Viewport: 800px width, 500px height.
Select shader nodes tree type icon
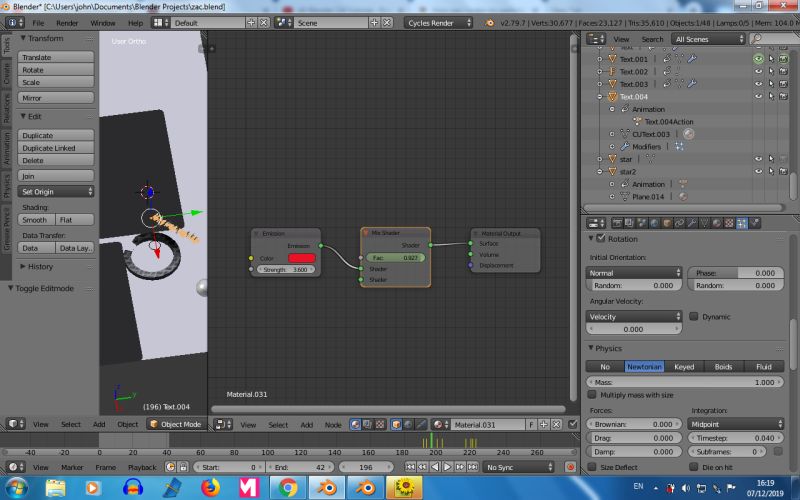(x=355, y=424)
